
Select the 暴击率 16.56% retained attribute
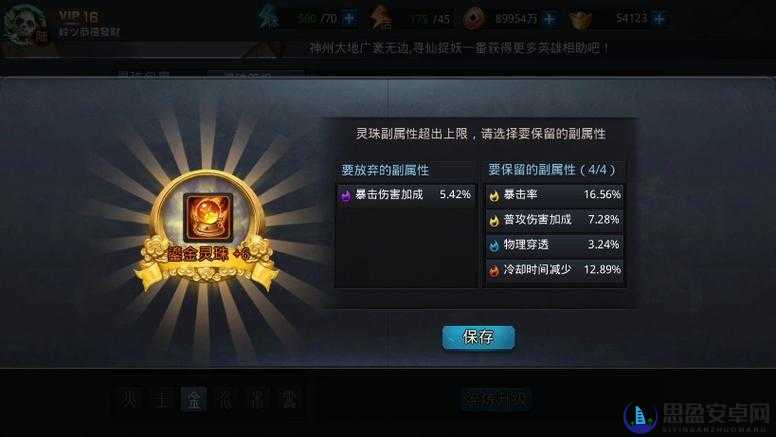click(555, 194)
